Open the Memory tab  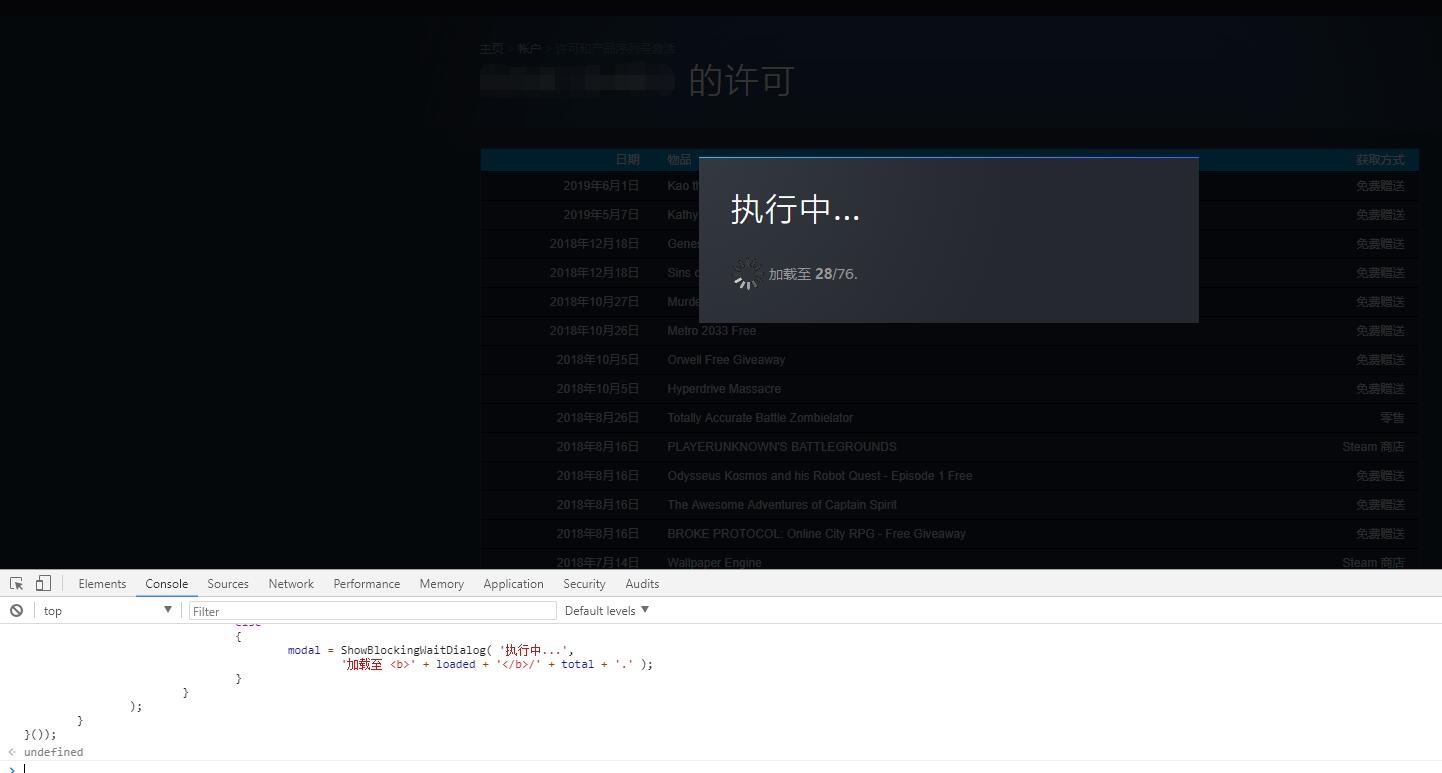click(441, 584)
